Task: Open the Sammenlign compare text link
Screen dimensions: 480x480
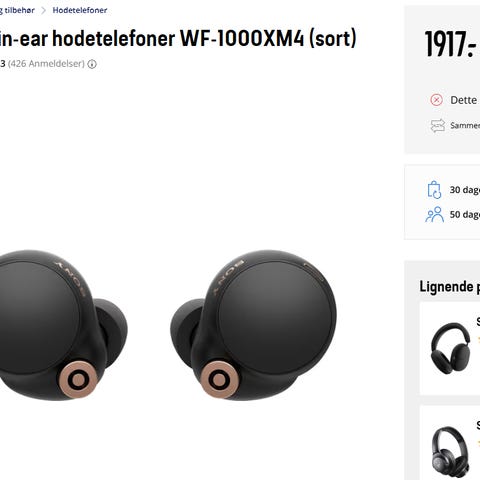Action: 465,125
